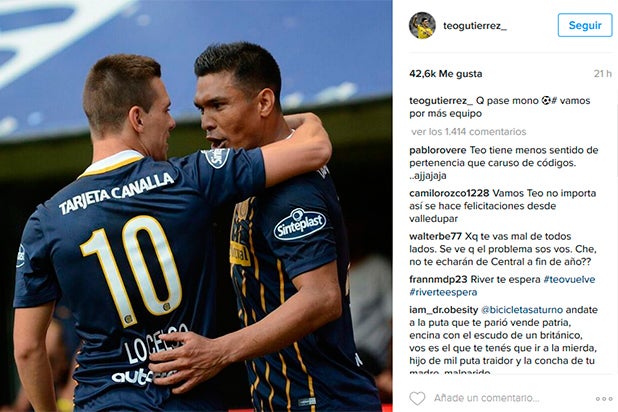The width and height of the screenshot is (618, 412).
Task: Open frannmdp23 commenter profile
Action: click(x=438, y=280)
